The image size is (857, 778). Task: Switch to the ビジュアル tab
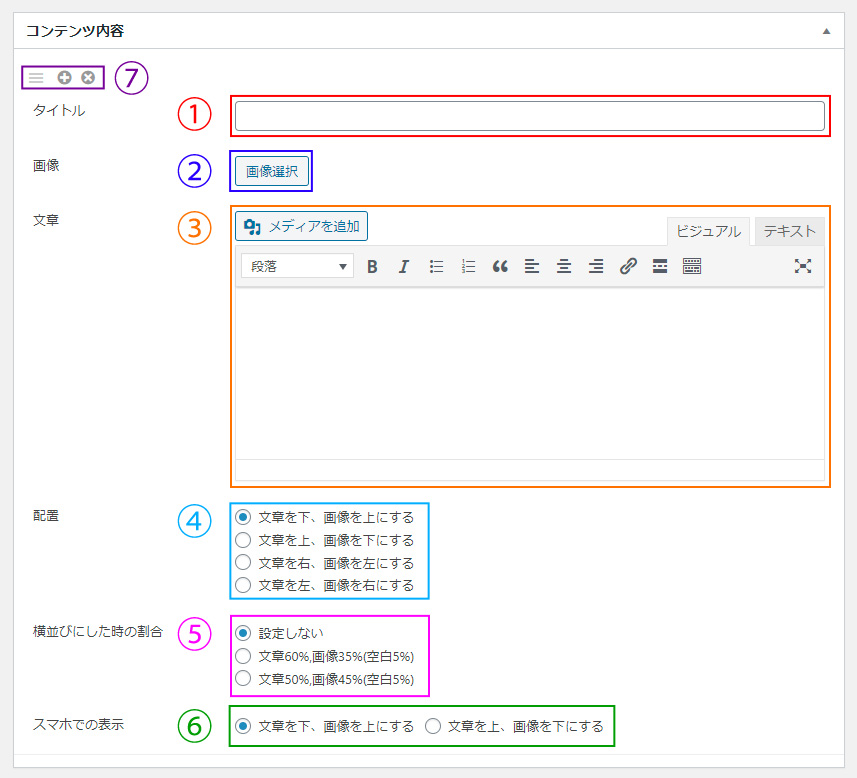click(708, 231)
